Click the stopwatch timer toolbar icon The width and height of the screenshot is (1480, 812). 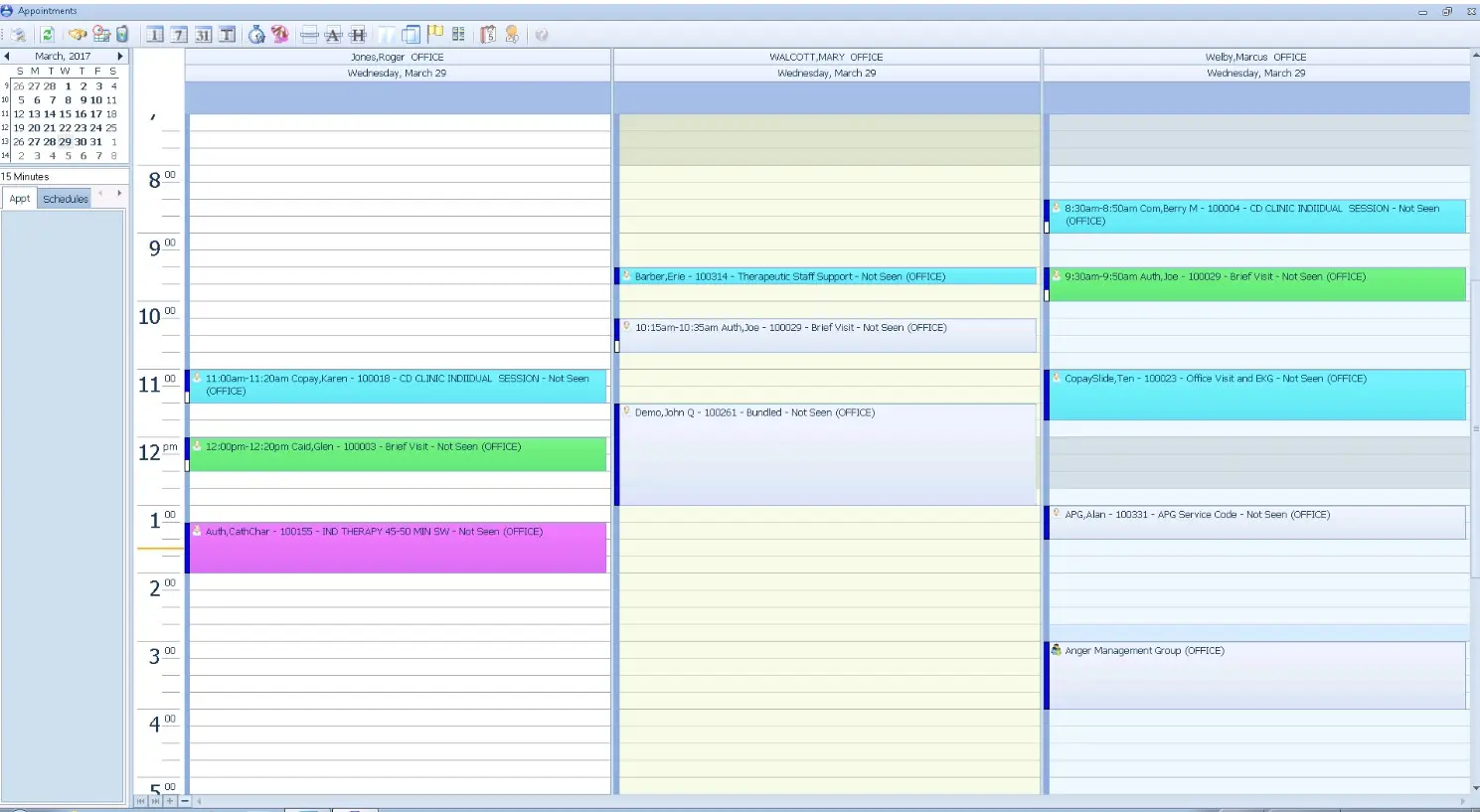pyautogui.click(x=255, y=34)
